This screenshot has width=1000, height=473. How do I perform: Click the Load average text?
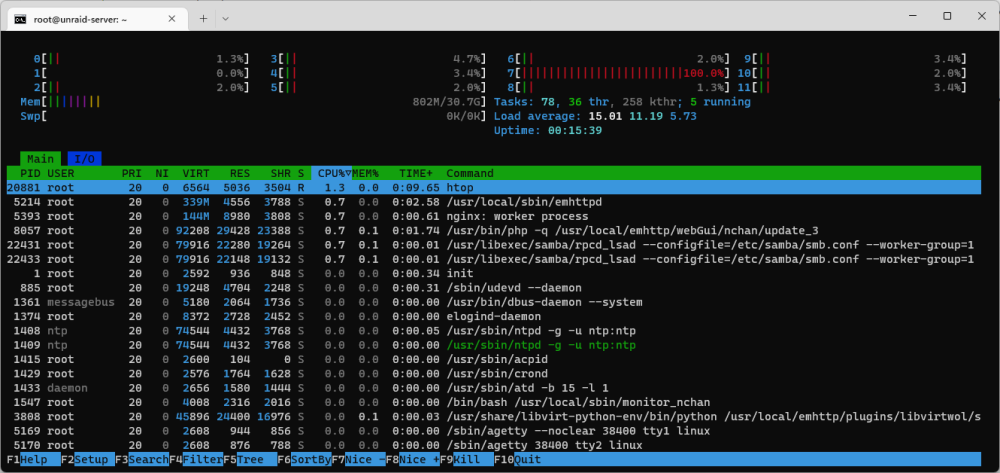tap(595, 117)
